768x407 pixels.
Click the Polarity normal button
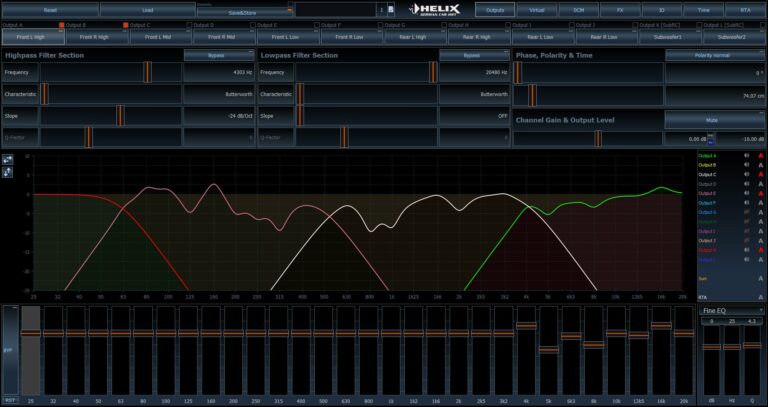point(715,55)
